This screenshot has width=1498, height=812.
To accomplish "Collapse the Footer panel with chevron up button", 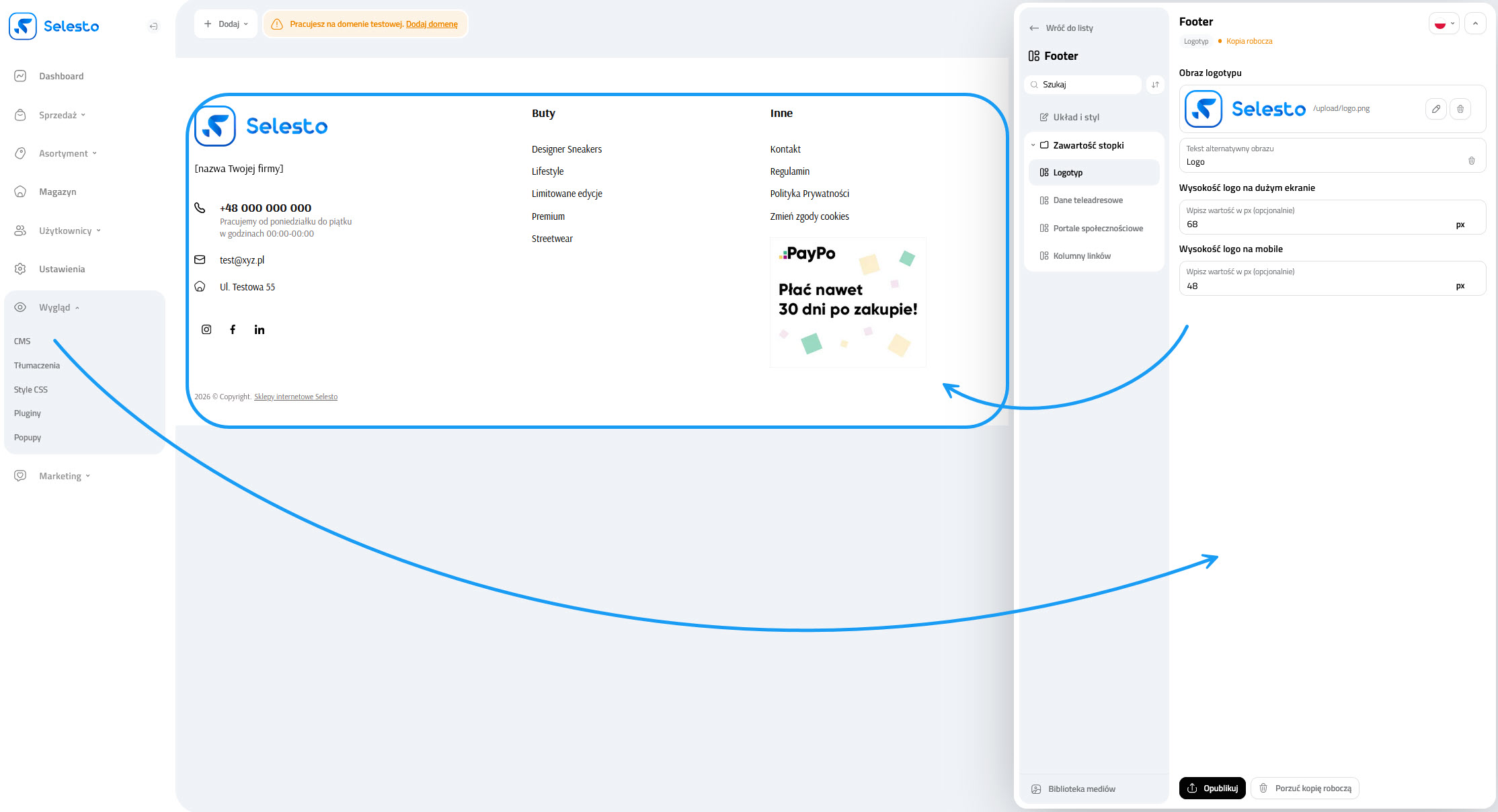I will (x=1475, y=24).
